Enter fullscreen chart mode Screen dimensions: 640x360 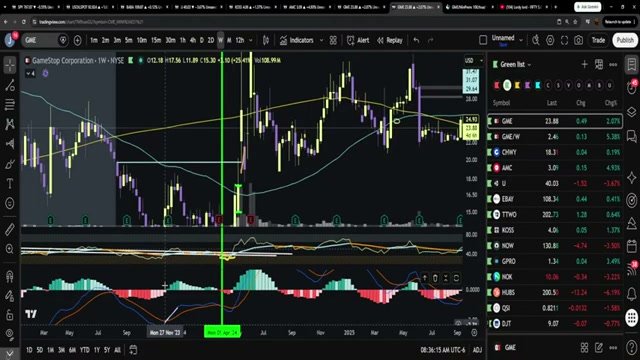(x=564, y=40)
